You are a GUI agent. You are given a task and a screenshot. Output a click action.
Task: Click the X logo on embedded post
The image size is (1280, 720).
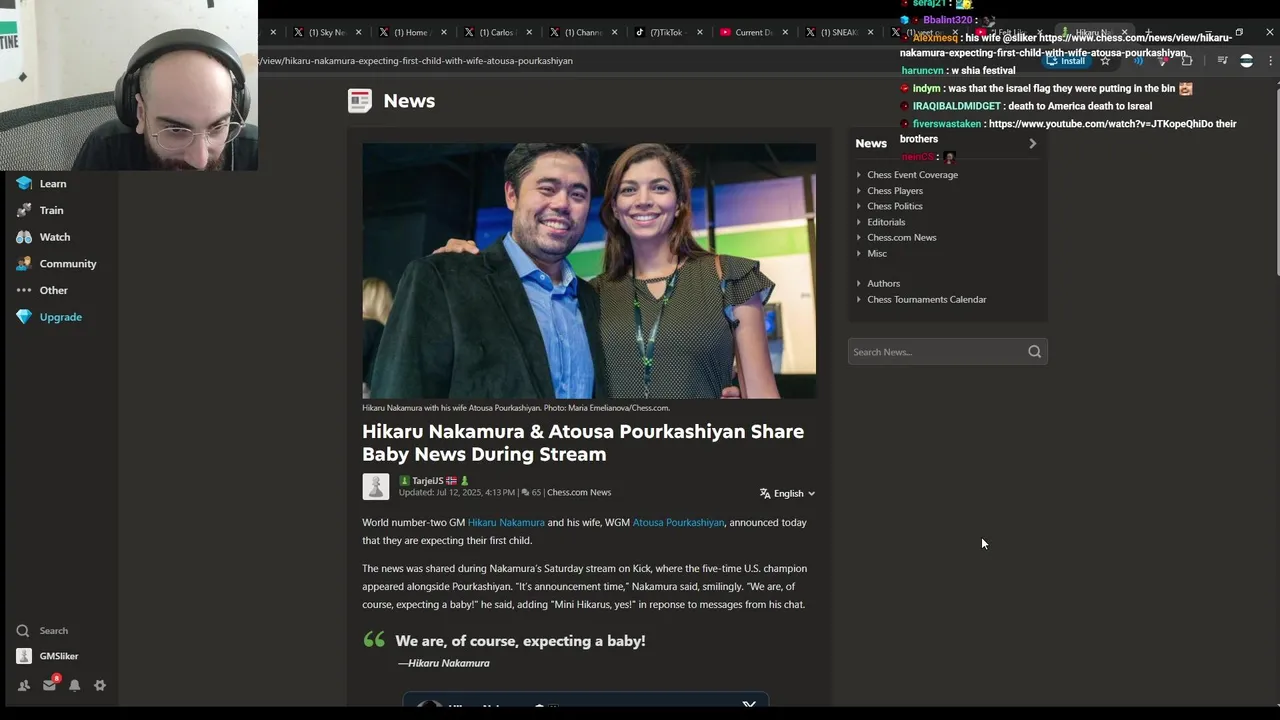pos(749,704)
